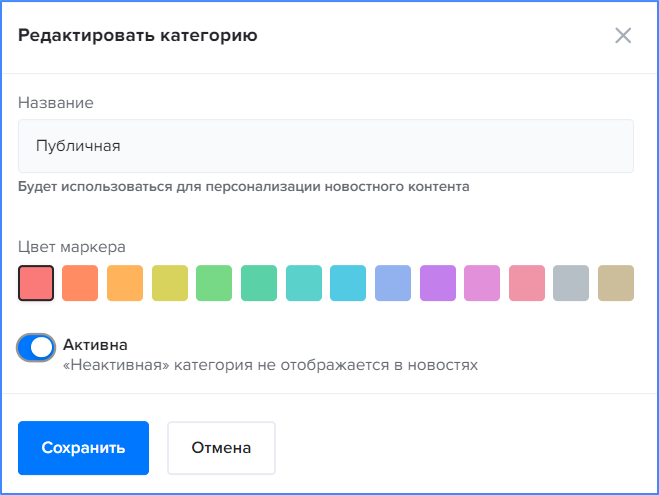Click the Сохранить button
Image resolution: width=659 pixels, height=495 pixels.
pos(83,448)
